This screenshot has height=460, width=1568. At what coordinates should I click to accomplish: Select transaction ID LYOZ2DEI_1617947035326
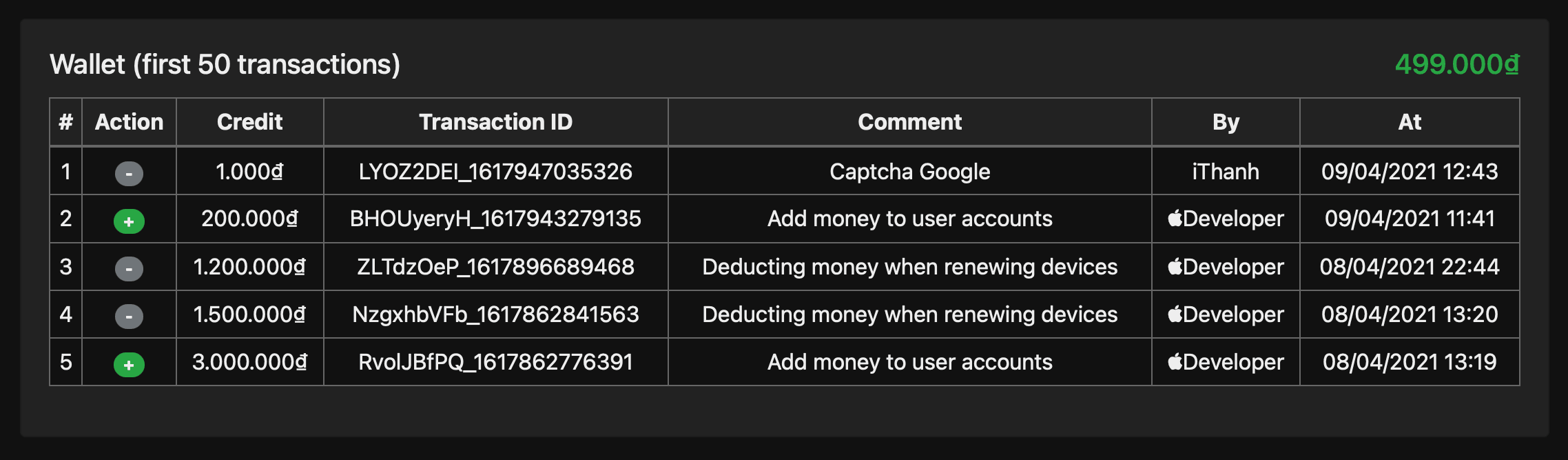point(495,171)
